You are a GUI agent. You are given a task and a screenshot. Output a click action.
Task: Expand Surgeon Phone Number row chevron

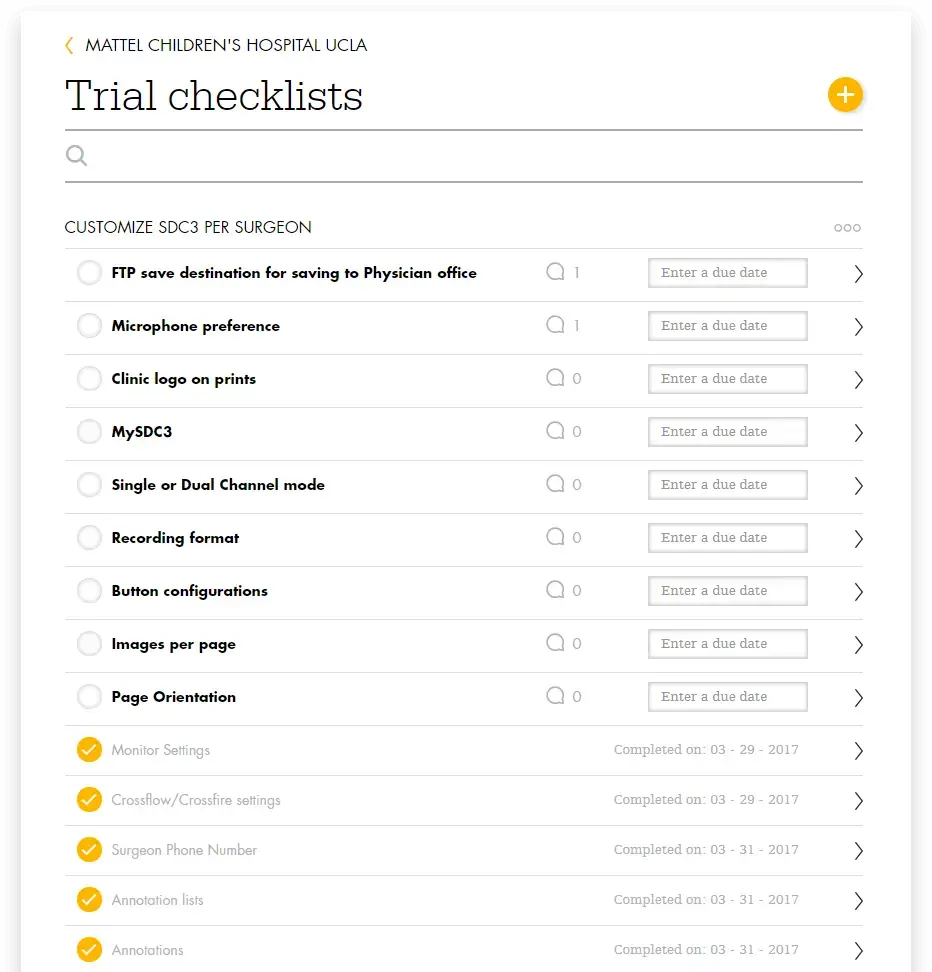point(858,851)
